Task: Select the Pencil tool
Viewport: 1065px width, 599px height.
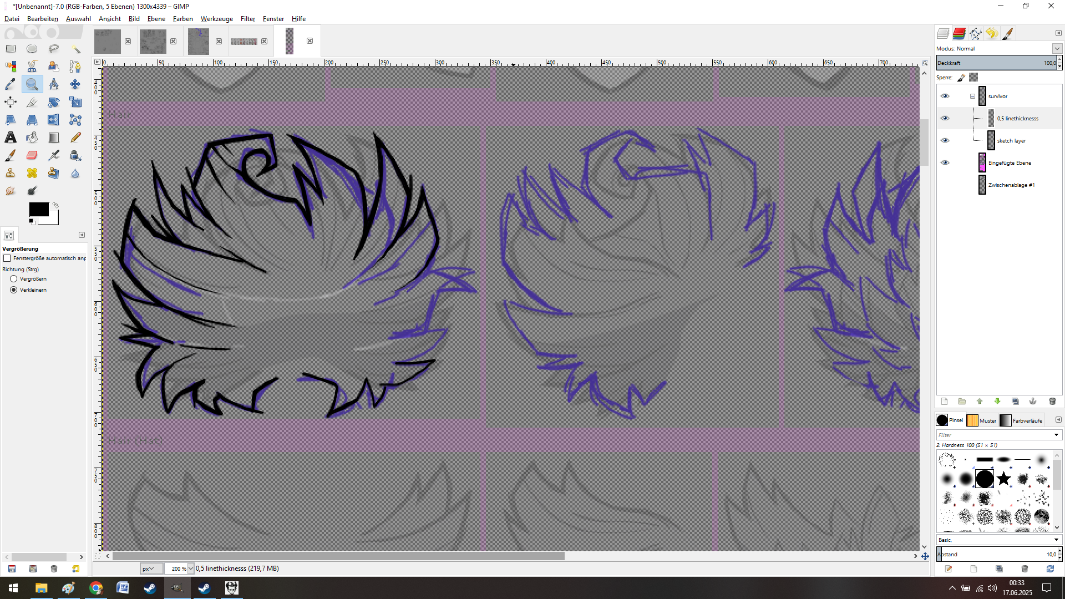Action: (x=75, y=137)
